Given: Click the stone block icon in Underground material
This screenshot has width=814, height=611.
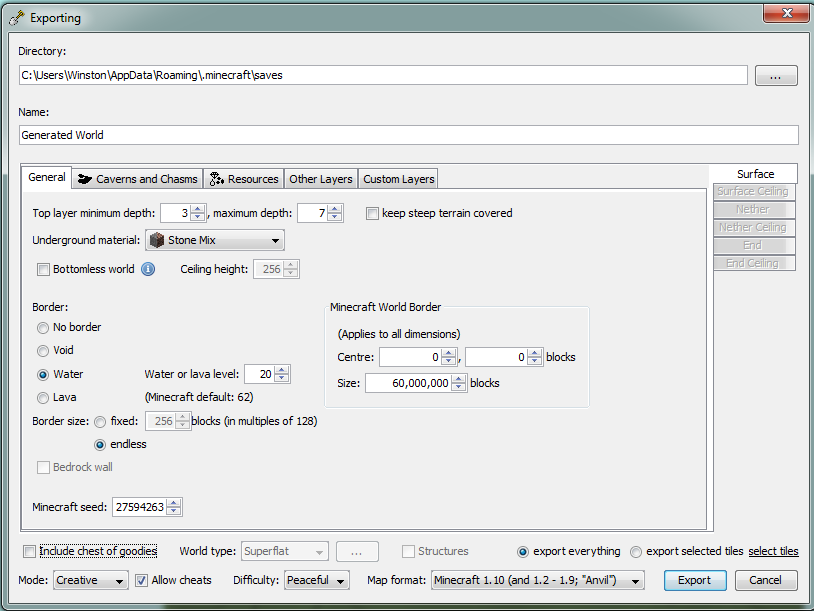Looking at the screenshot, I should tap(157, 240).
